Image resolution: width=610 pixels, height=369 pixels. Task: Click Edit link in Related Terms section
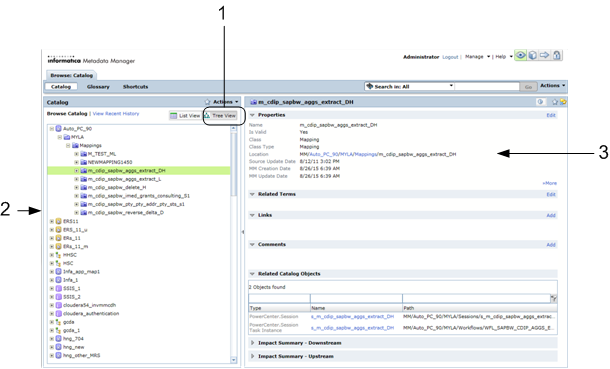coord(551,194)
